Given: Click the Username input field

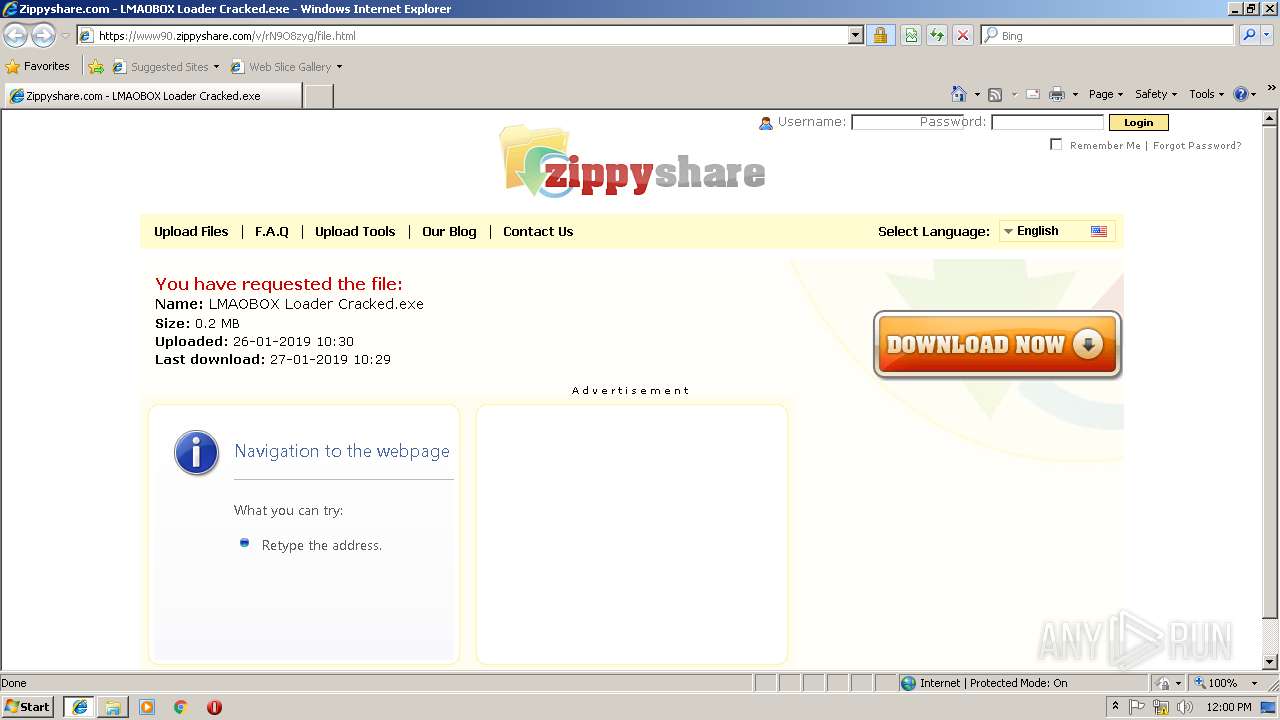Looking at the screenshot, I should [x=907, y=122].
